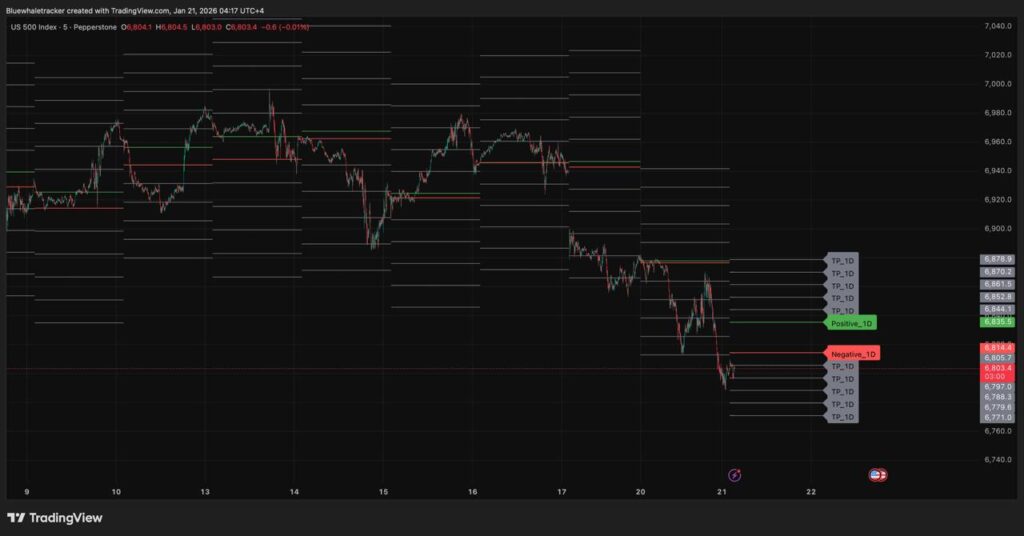
Task: Select the green Positive_1D level label
Action: pyautogui.click(x=852, y=324)
